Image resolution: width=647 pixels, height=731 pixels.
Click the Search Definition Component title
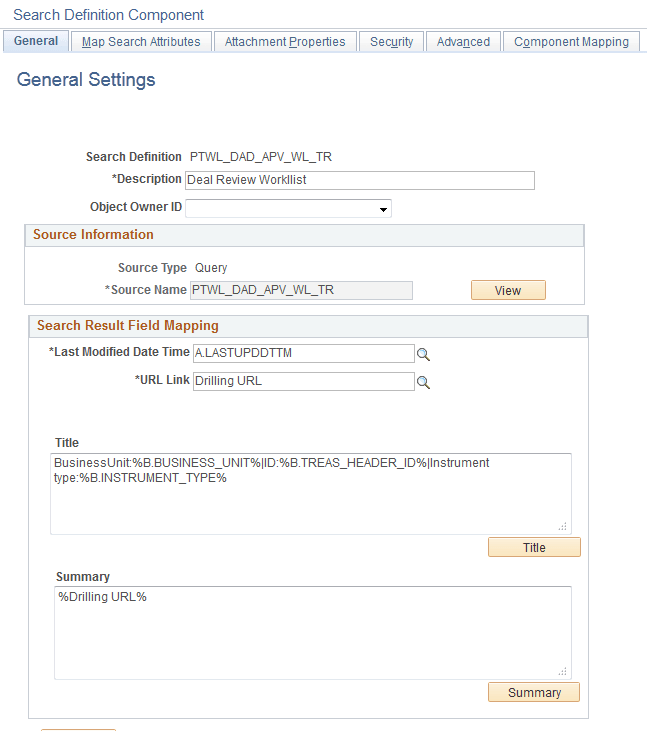(x=109, y=15)
